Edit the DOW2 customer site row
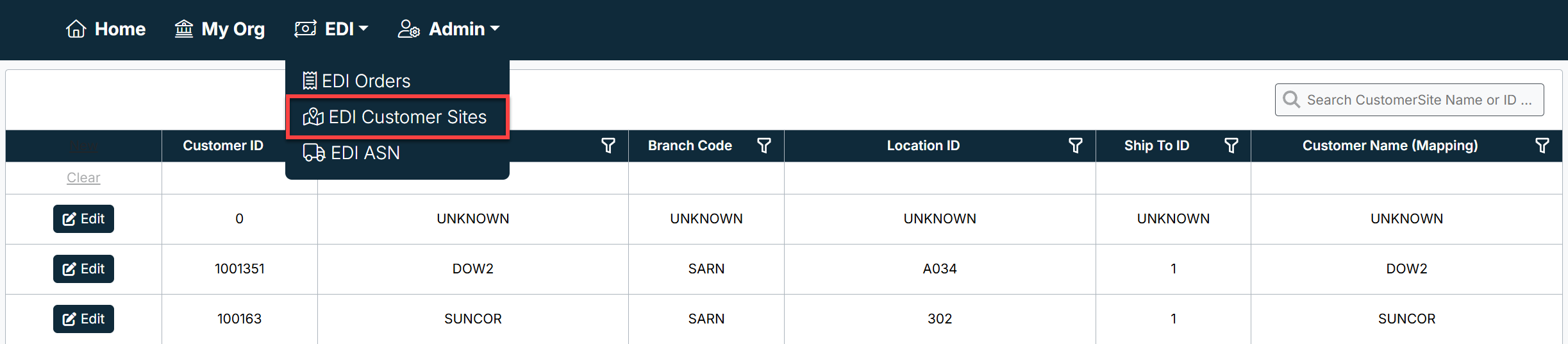The width and height of the screenshot is (1568, 344). 83,269
